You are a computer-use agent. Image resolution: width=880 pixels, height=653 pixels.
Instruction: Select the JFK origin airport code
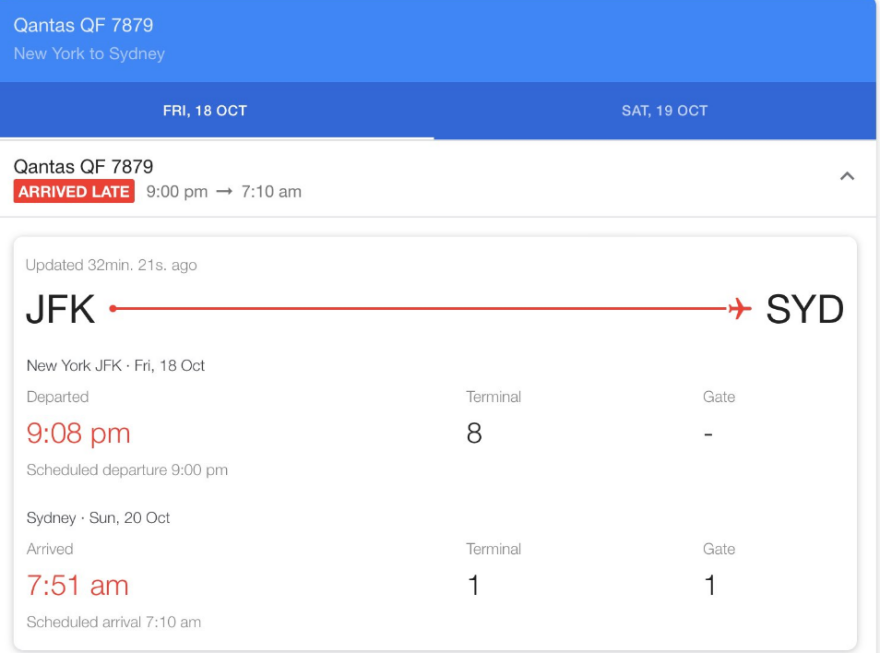coord(60,310)
